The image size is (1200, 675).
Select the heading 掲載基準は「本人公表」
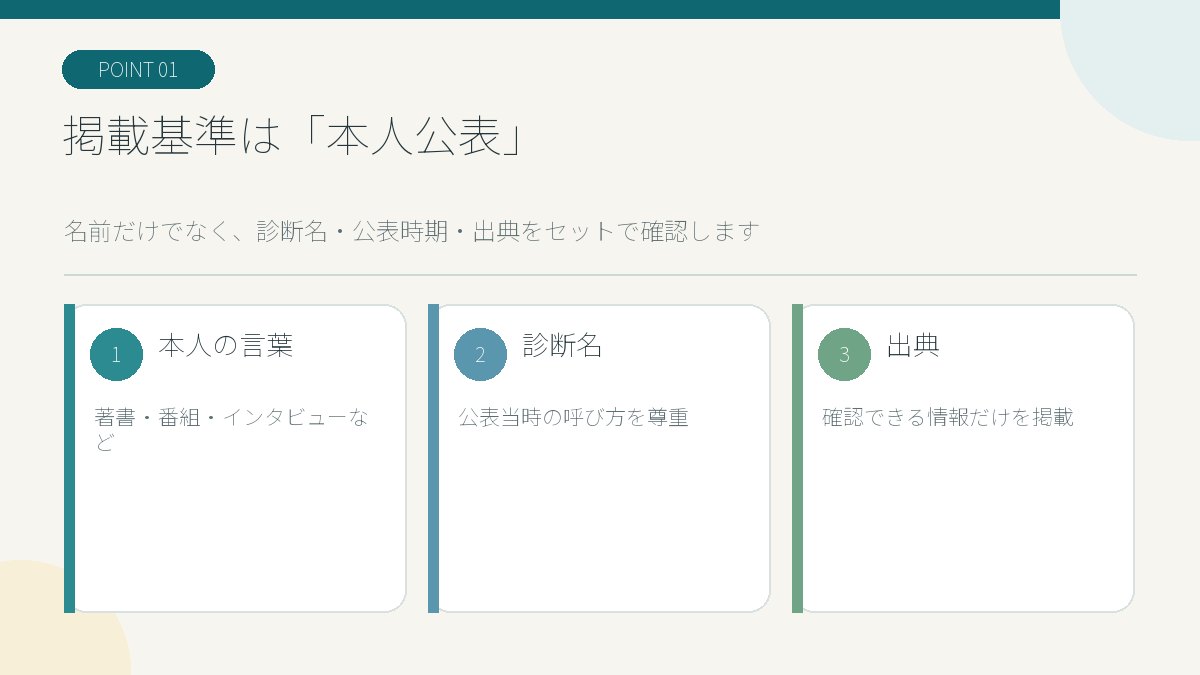click(x=295, y=136)
